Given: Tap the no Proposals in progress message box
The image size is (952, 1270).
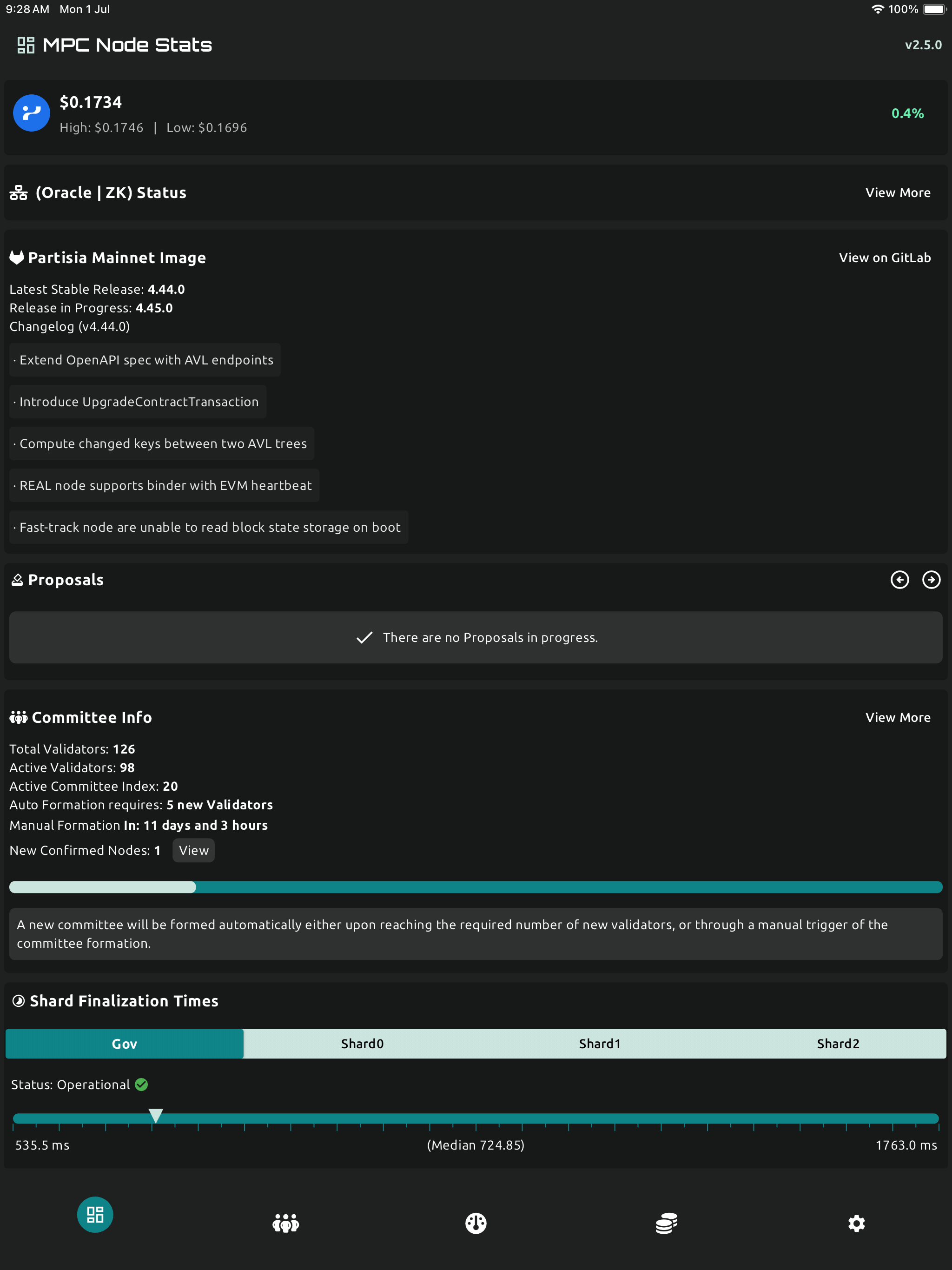Looking at the screenshot, I should [x=476, y=638].
